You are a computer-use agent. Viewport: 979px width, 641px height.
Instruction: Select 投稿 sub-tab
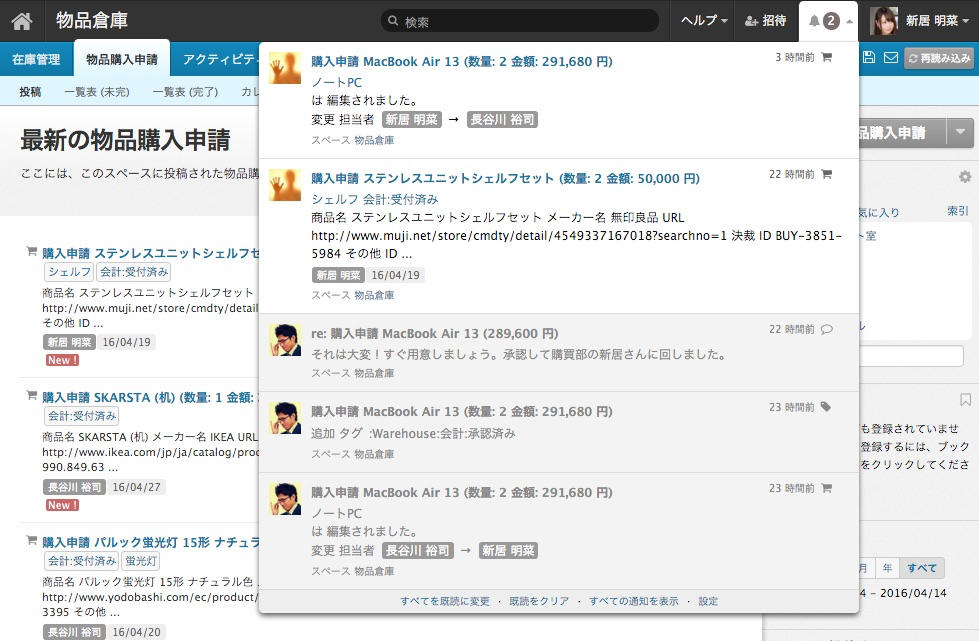(30, 92)
